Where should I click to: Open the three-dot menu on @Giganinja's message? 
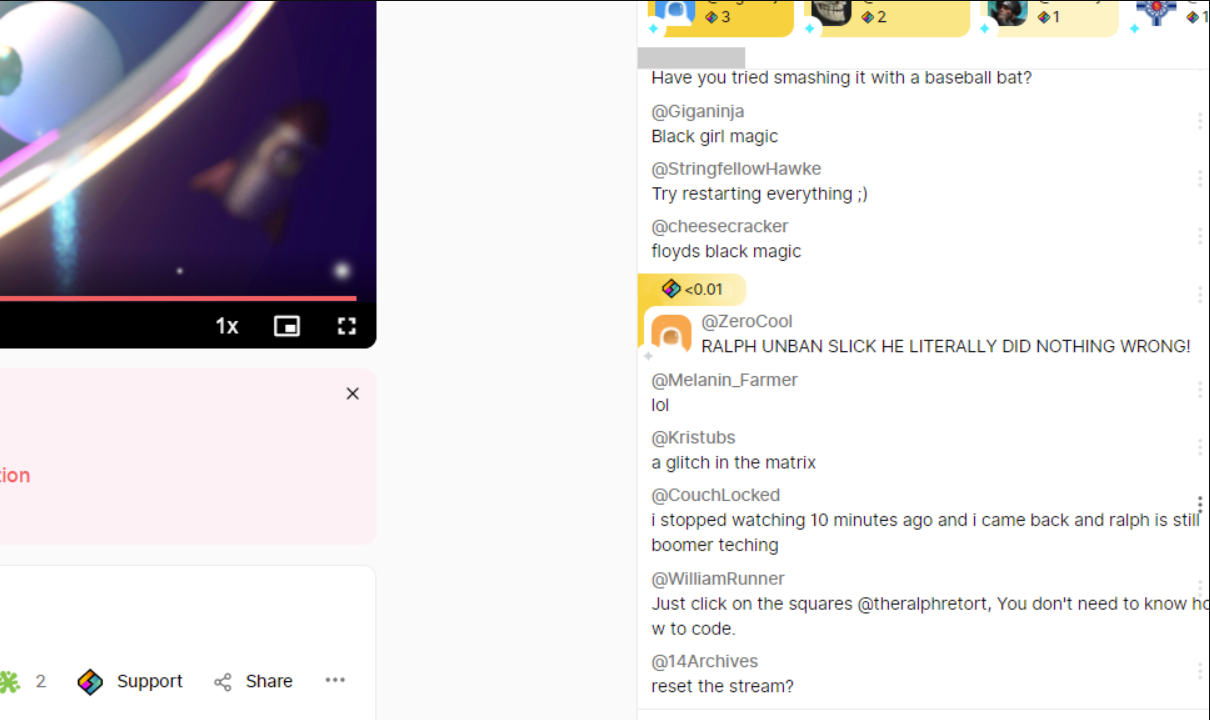point(1199,121)
